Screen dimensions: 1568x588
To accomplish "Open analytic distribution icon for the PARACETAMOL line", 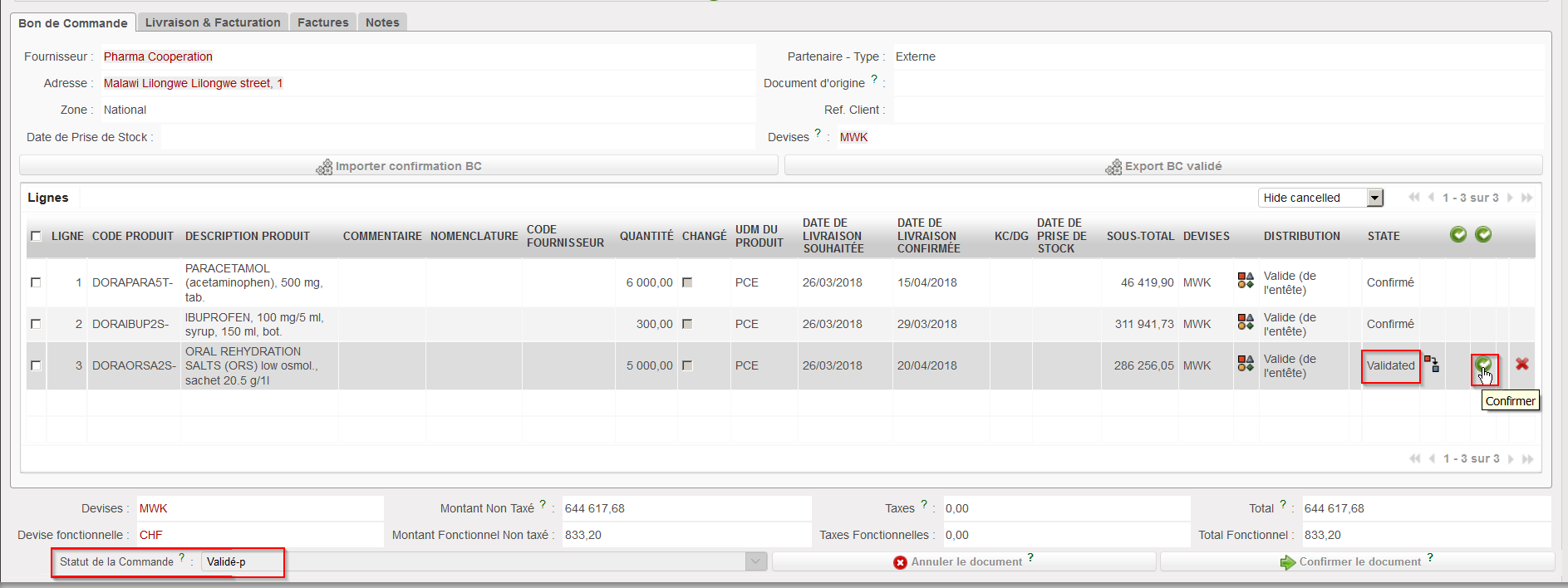I will (1245, 281).
